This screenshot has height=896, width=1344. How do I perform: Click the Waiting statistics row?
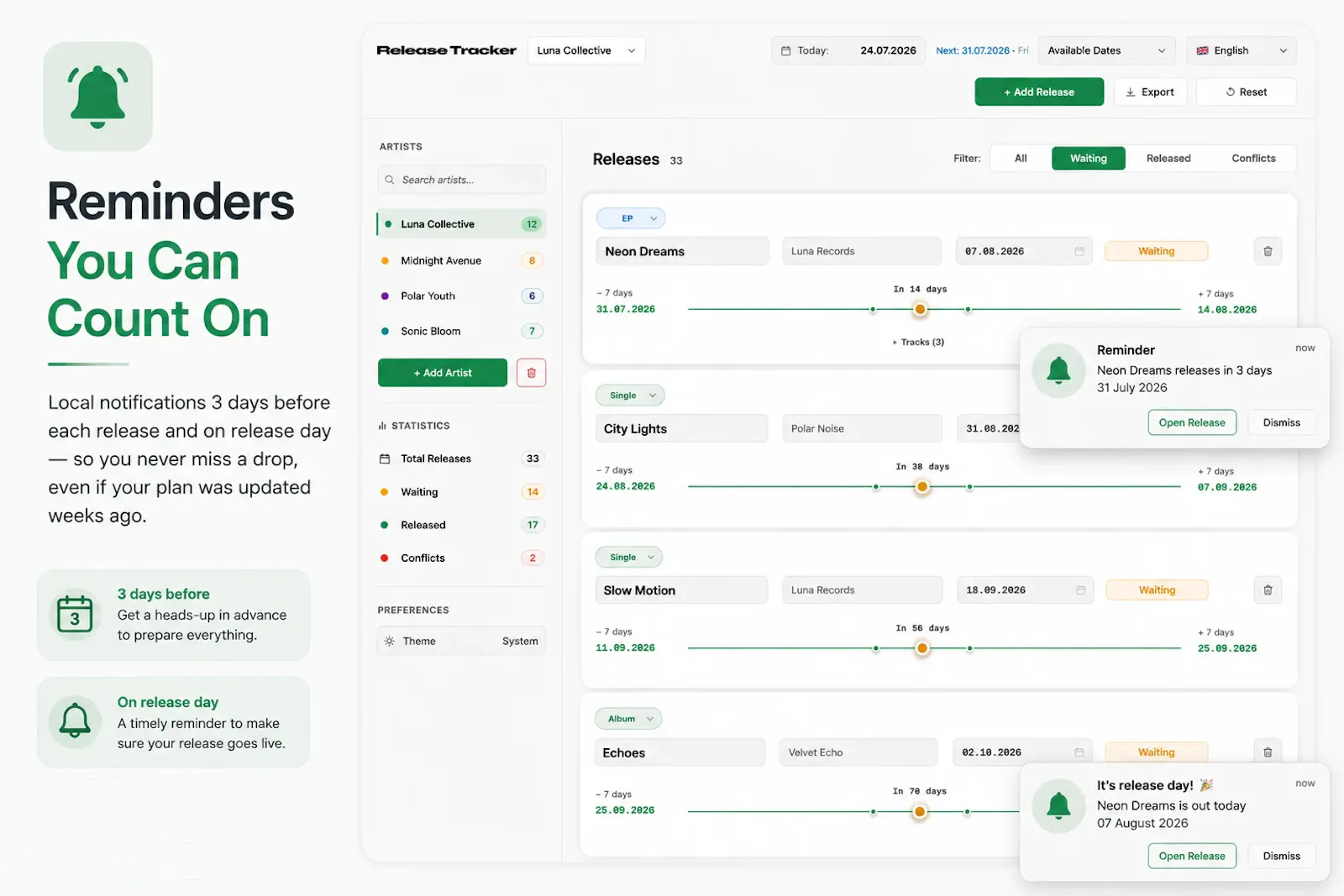(462, 492)
